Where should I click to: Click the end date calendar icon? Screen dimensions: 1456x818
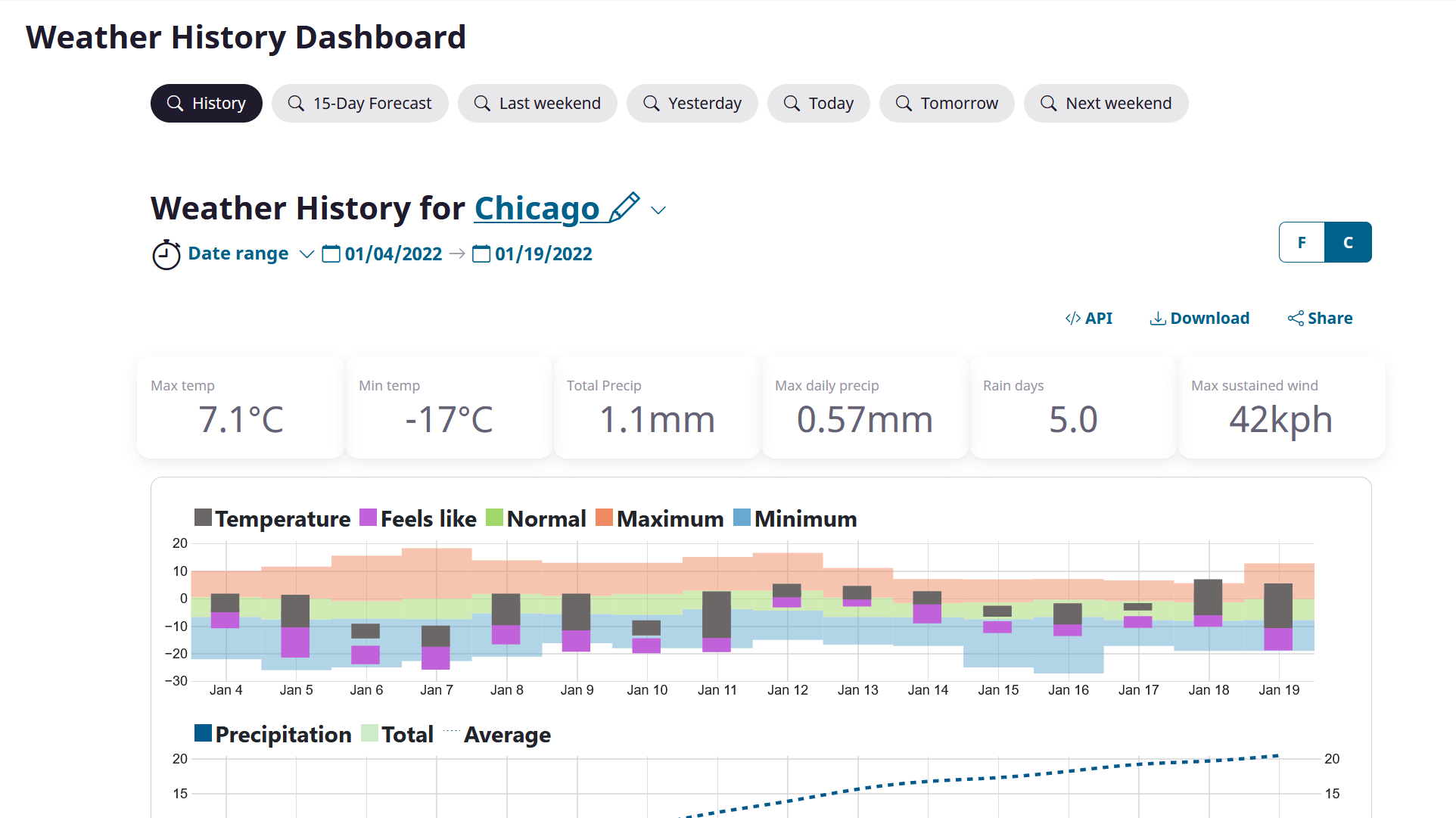click(481, 254)
